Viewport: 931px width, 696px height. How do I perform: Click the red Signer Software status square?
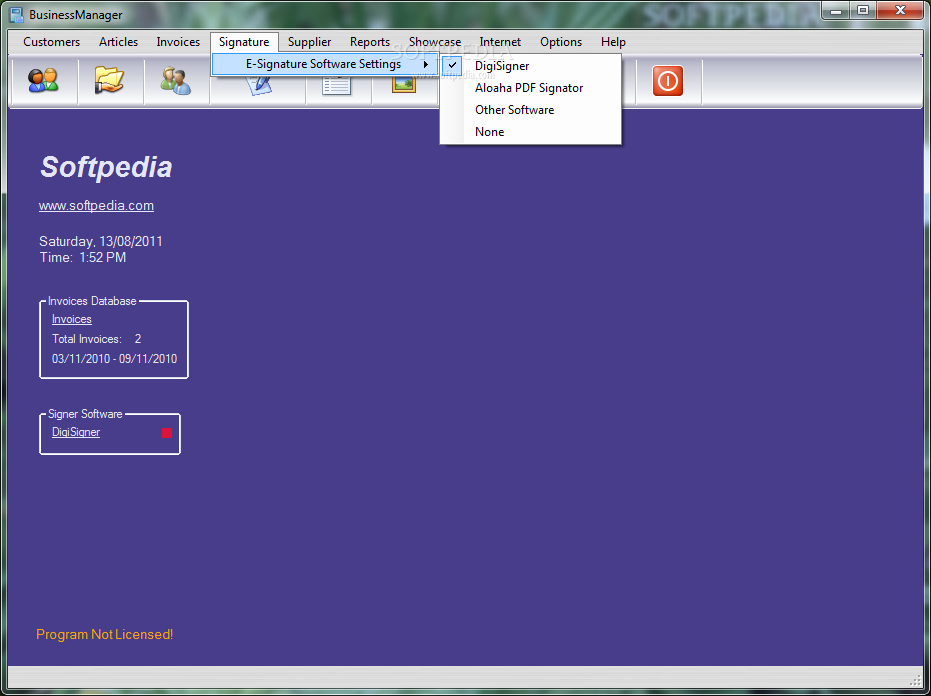(x=167, y=433)
